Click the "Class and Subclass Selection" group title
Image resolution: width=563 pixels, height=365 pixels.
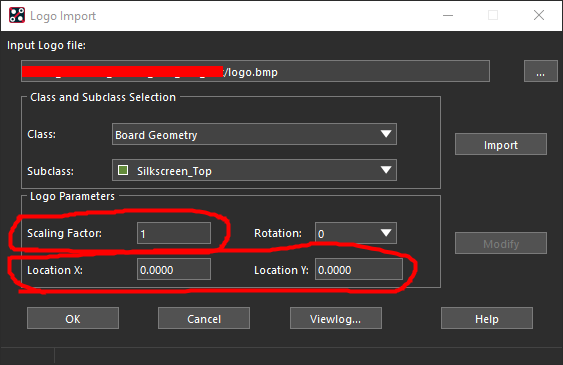click(x=103, y=97)
